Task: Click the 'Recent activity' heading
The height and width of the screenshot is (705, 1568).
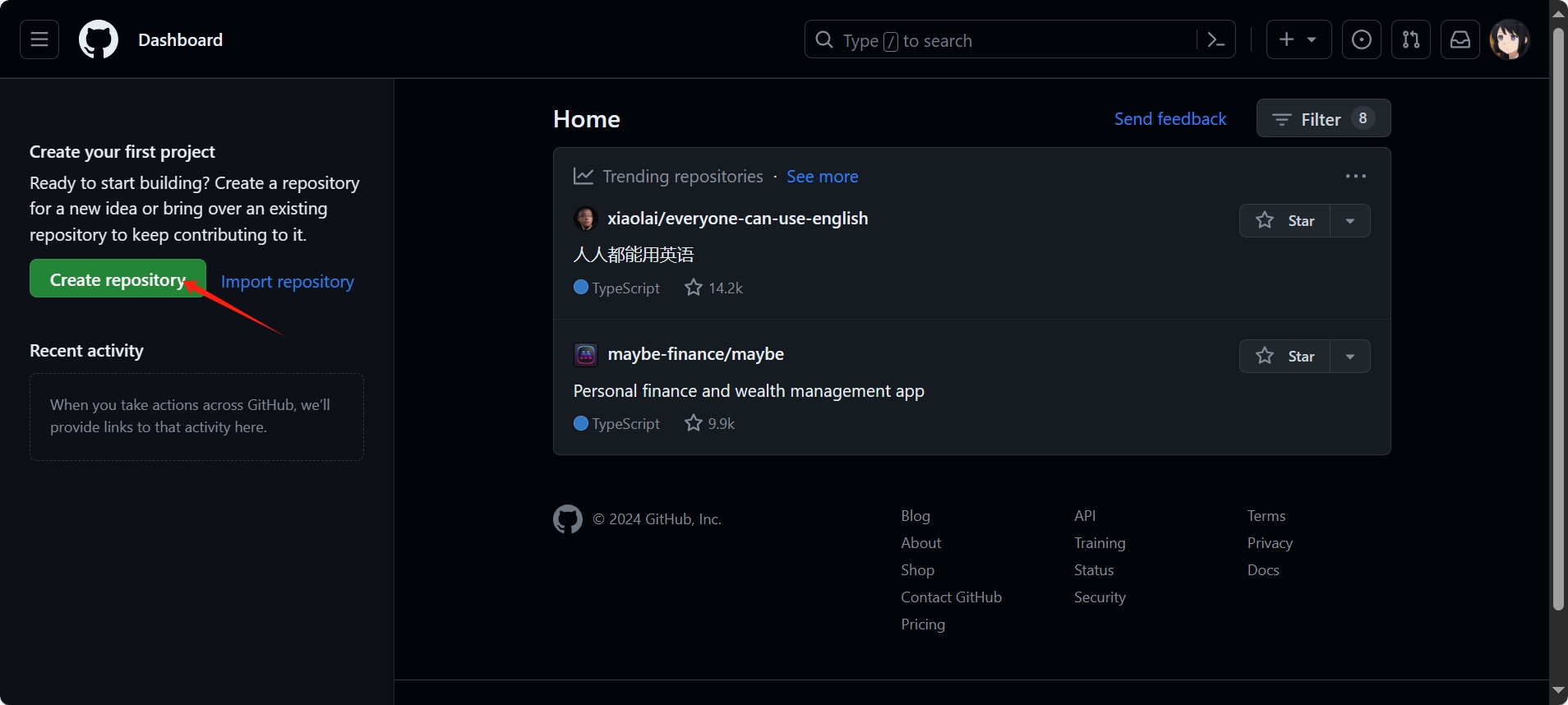Action: tap(86, 351)
